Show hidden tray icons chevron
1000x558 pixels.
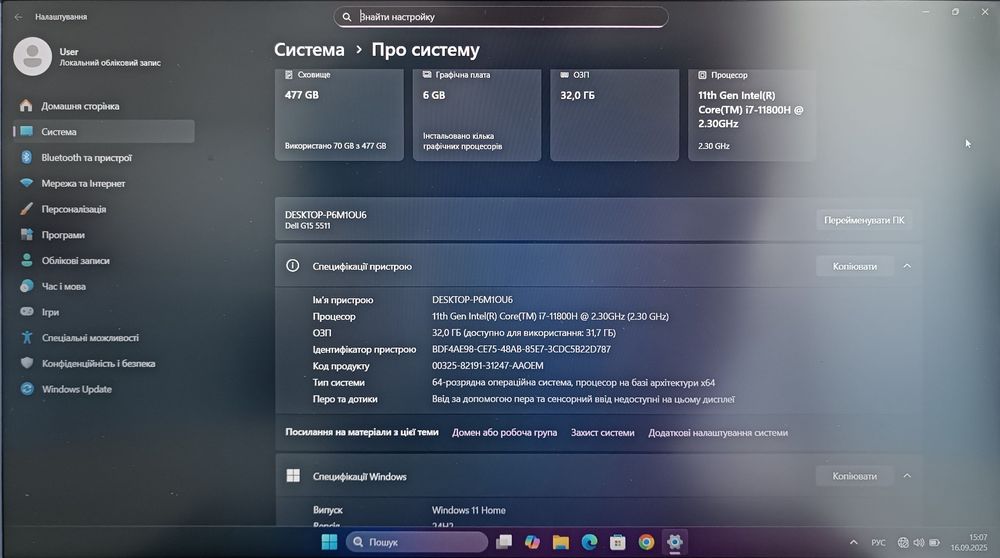click(x=853, y=542)
